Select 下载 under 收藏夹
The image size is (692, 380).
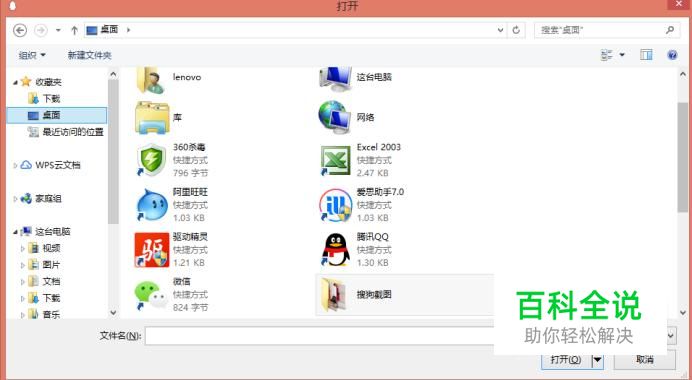(x=51, y=98)
